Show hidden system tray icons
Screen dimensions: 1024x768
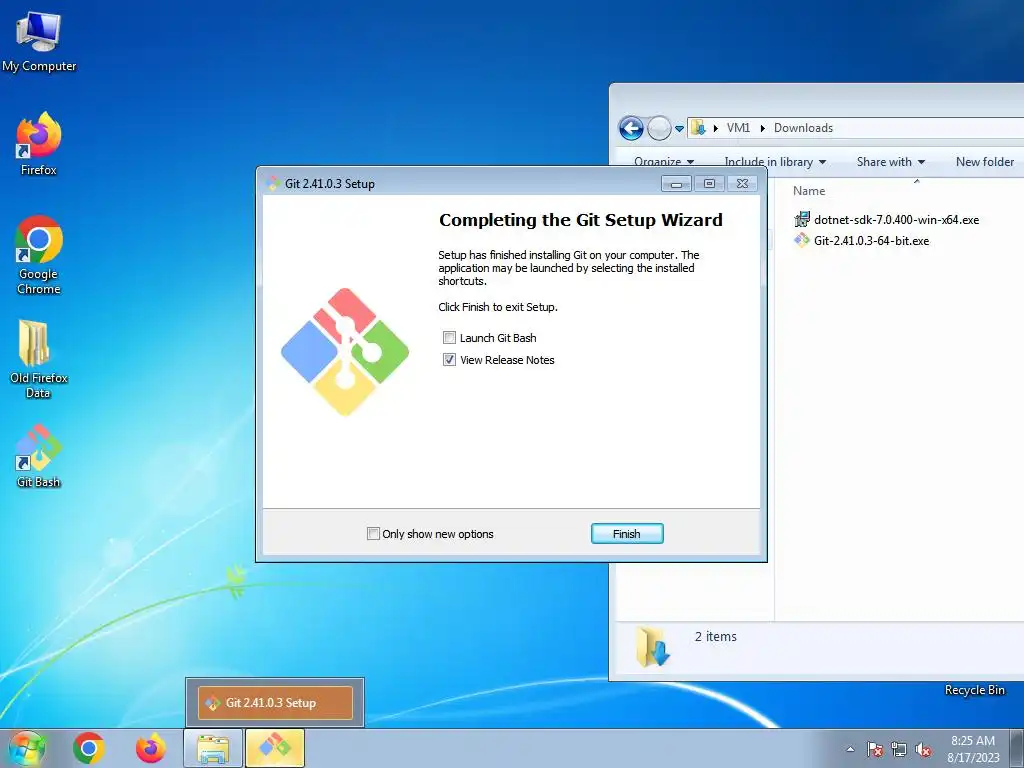point(850,749)
